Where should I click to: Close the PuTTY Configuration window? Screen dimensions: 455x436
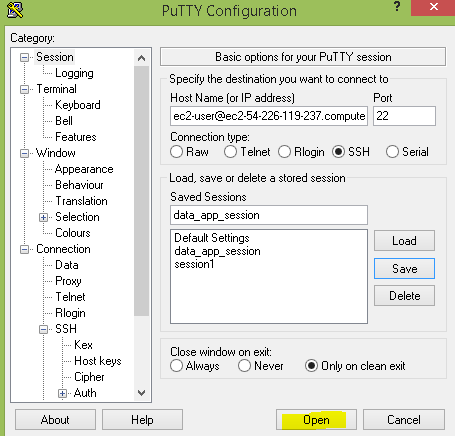pyautogui.click(x=433, y=7)
